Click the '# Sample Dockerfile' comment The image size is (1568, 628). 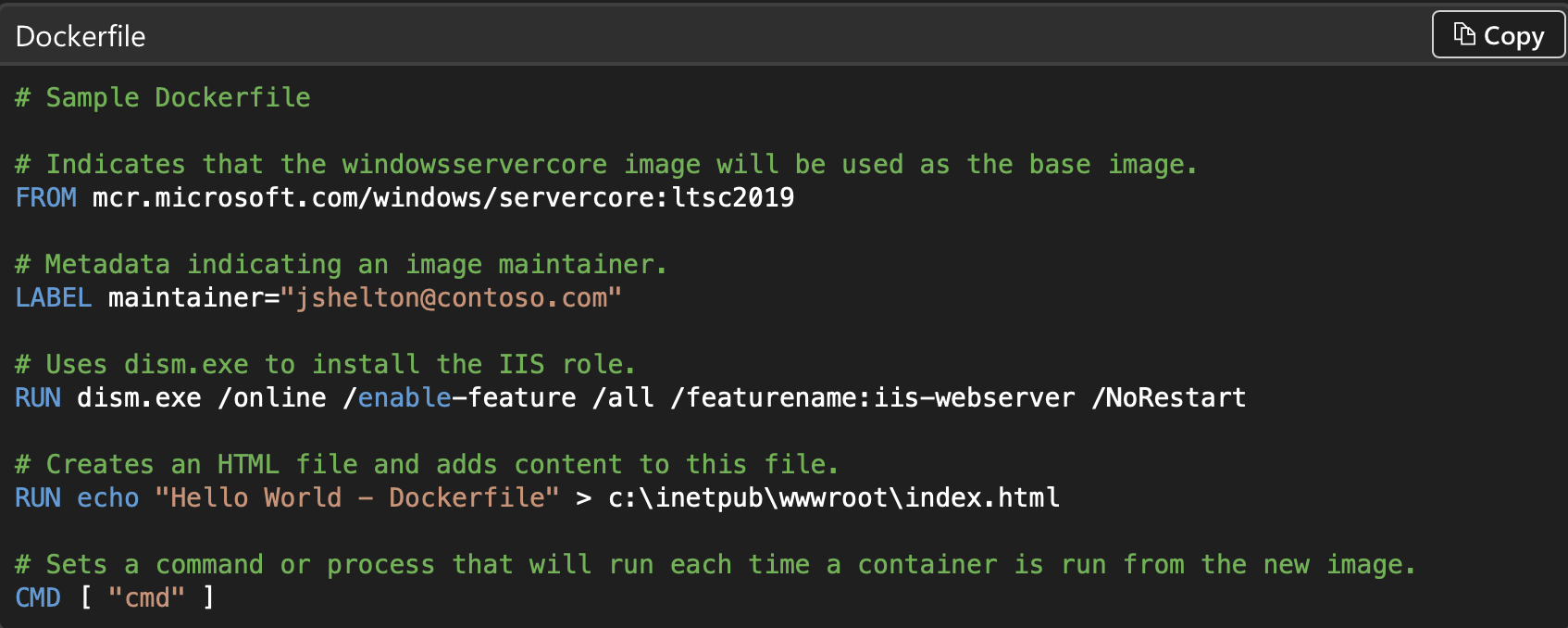coord(163,97)
